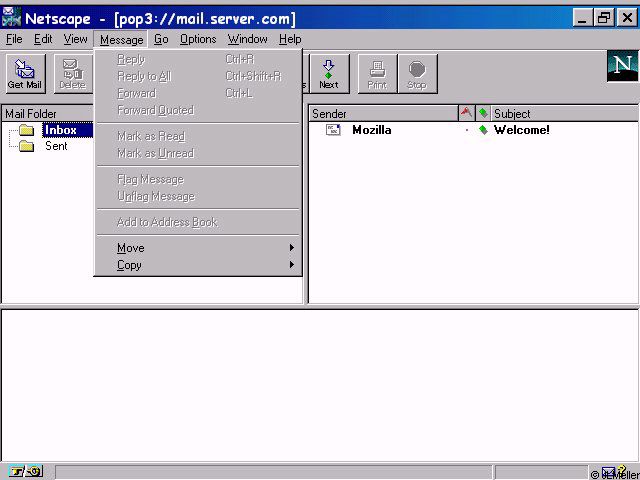Toggle the flag dot on Mozilla message
This screenshot has width=640, height=480.
[x=467, y=130]
